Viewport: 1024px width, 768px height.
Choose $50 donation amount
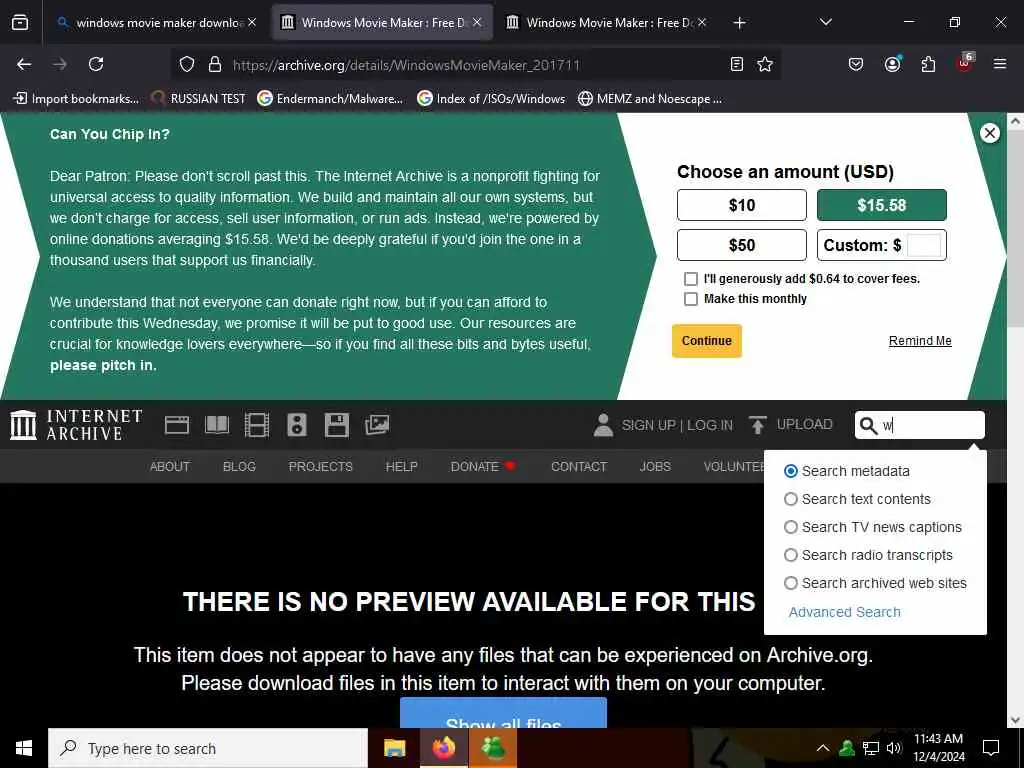742,246
